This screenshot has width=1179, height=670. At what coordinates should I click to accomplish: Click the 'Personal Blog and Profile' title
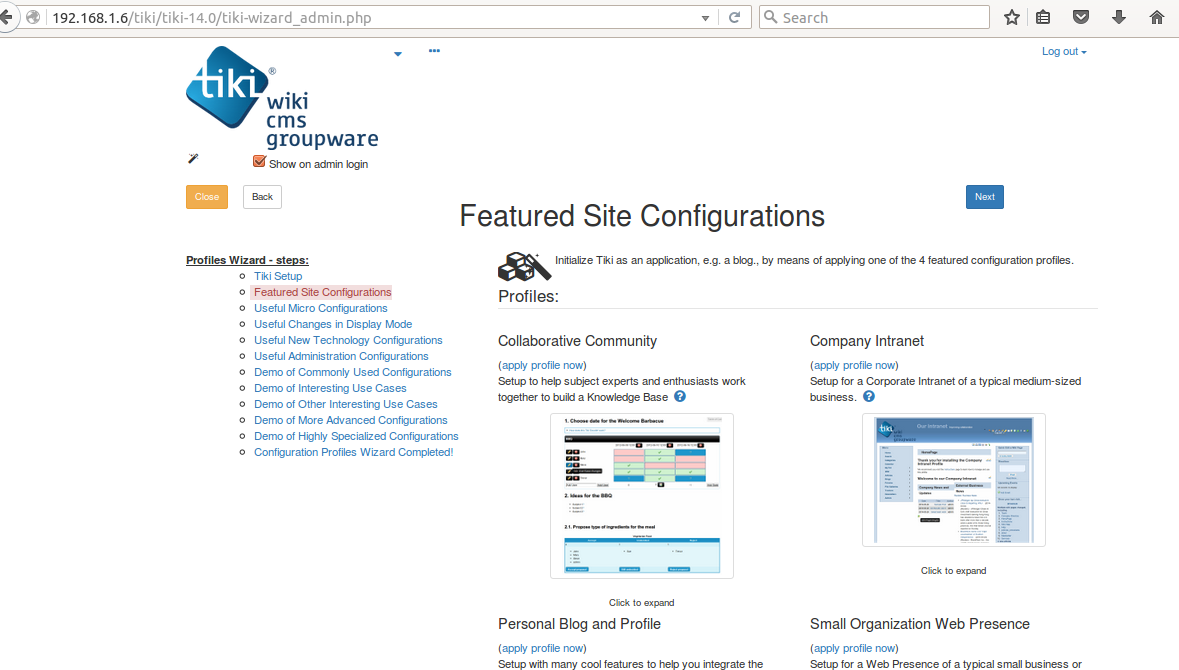click(x=579, y=624)
